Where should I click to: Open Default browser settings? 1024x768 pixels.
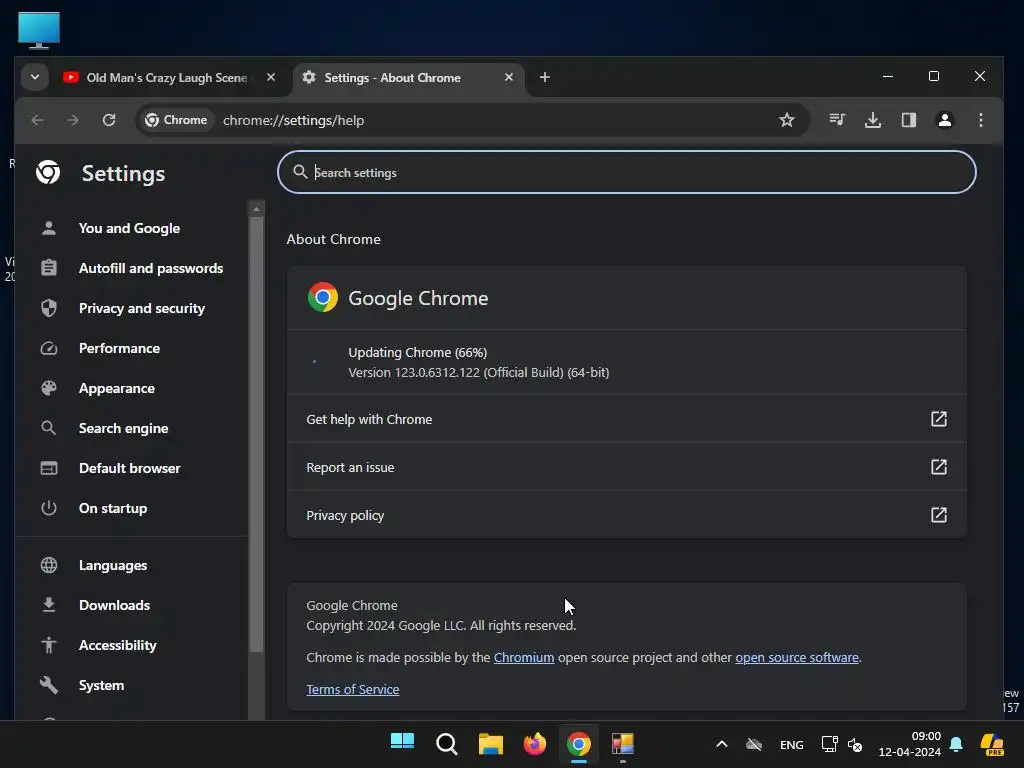tap(130, 468)
